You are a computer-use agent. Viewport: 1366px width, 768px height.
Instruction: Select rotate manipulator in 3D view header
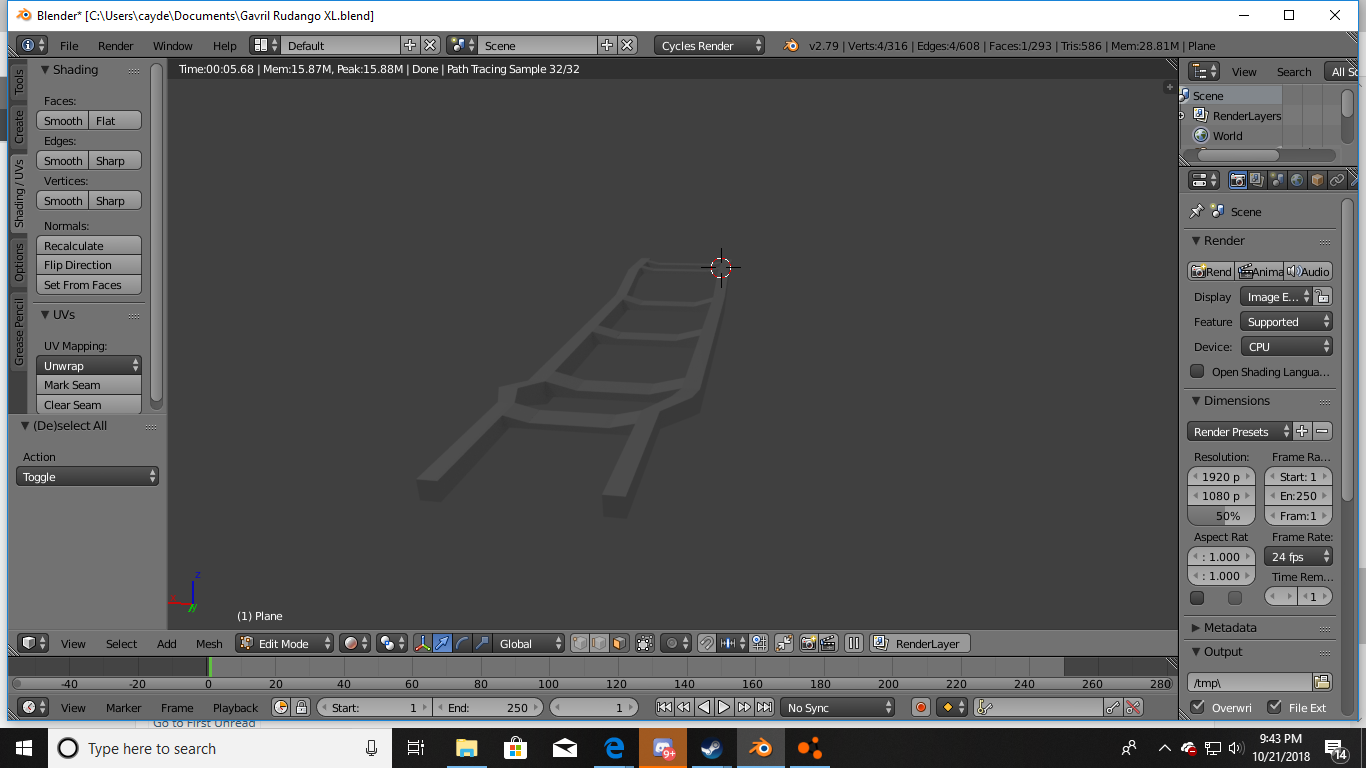tap(462, 643)
